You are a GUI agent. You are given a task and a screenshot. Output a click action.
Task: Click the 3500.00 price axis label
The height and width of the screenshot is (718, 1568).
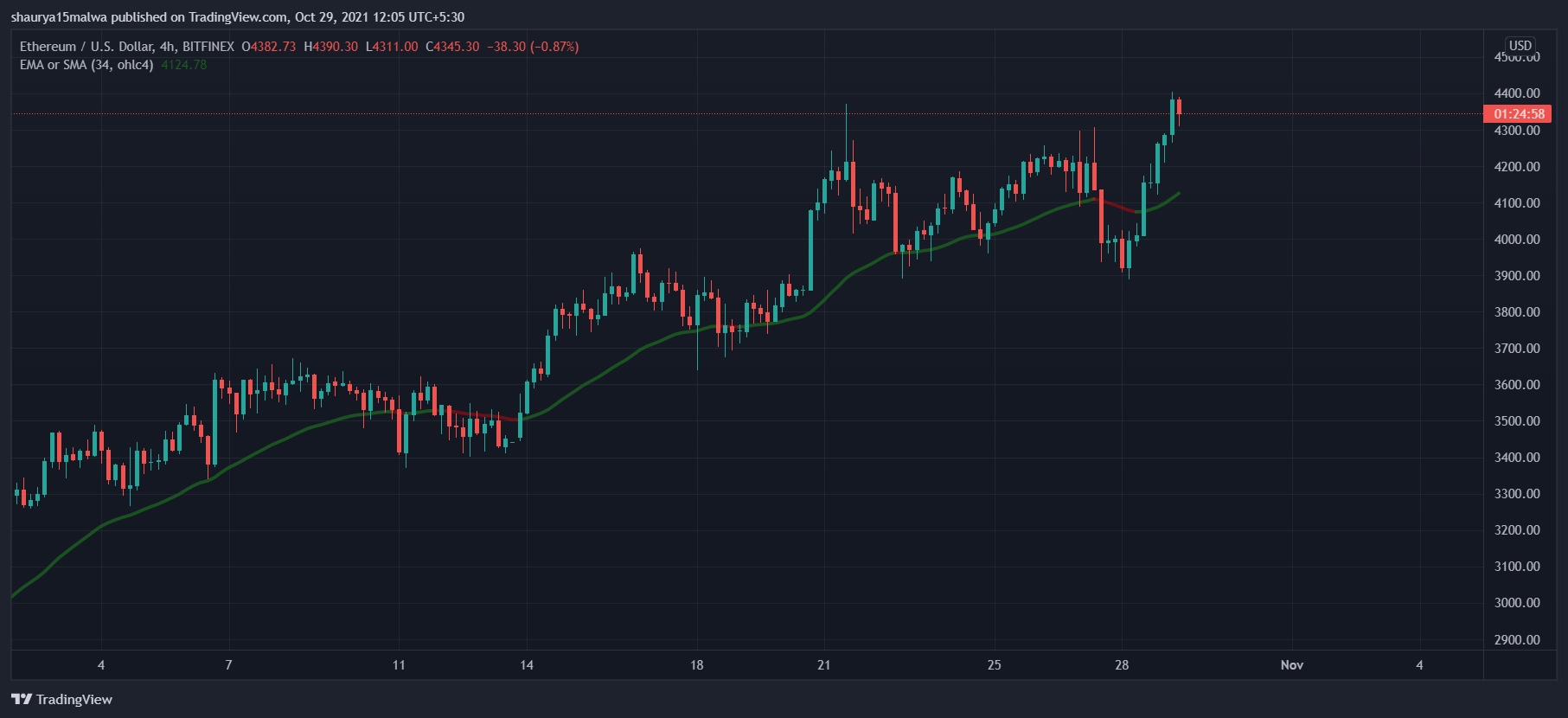click(1517, 421)
